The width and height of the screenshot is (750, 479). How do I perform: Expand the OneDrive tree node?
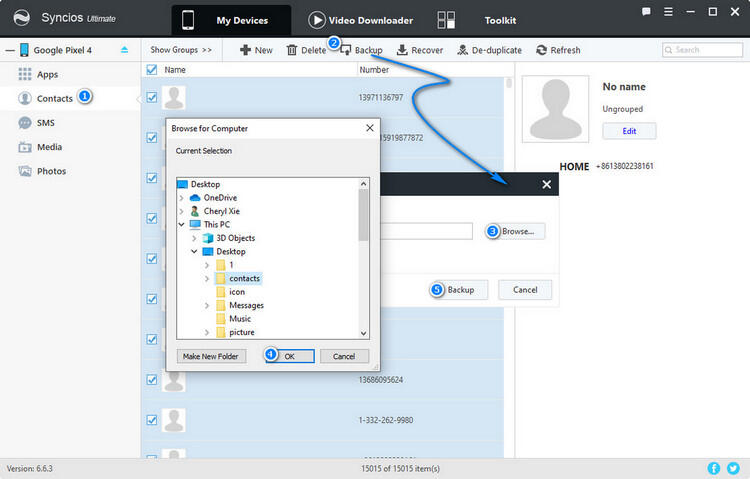pos(181,198)
